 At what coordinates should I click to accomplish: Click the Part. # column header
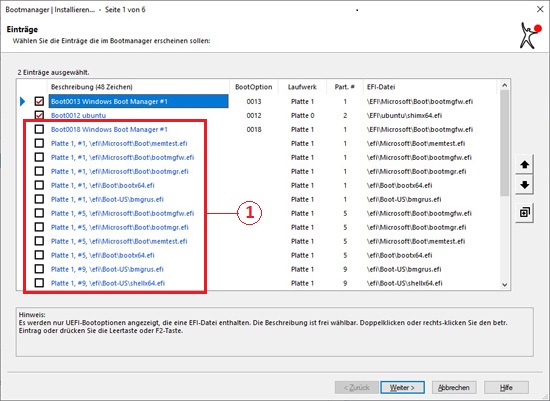click(345, 87)
